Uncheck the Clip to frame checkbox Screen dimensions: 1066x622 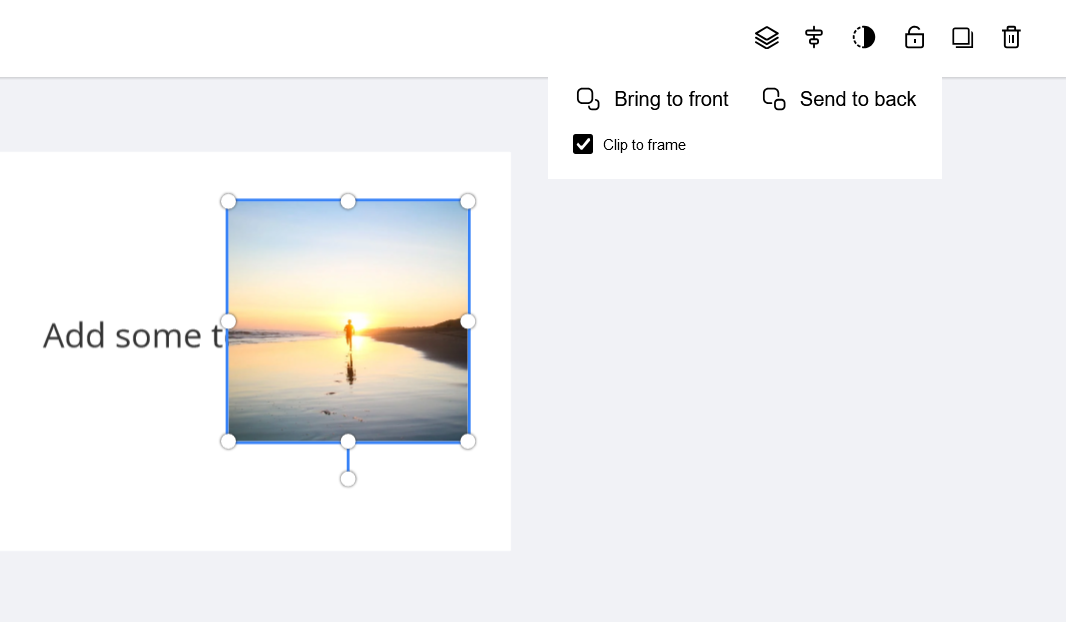point(583,144)
